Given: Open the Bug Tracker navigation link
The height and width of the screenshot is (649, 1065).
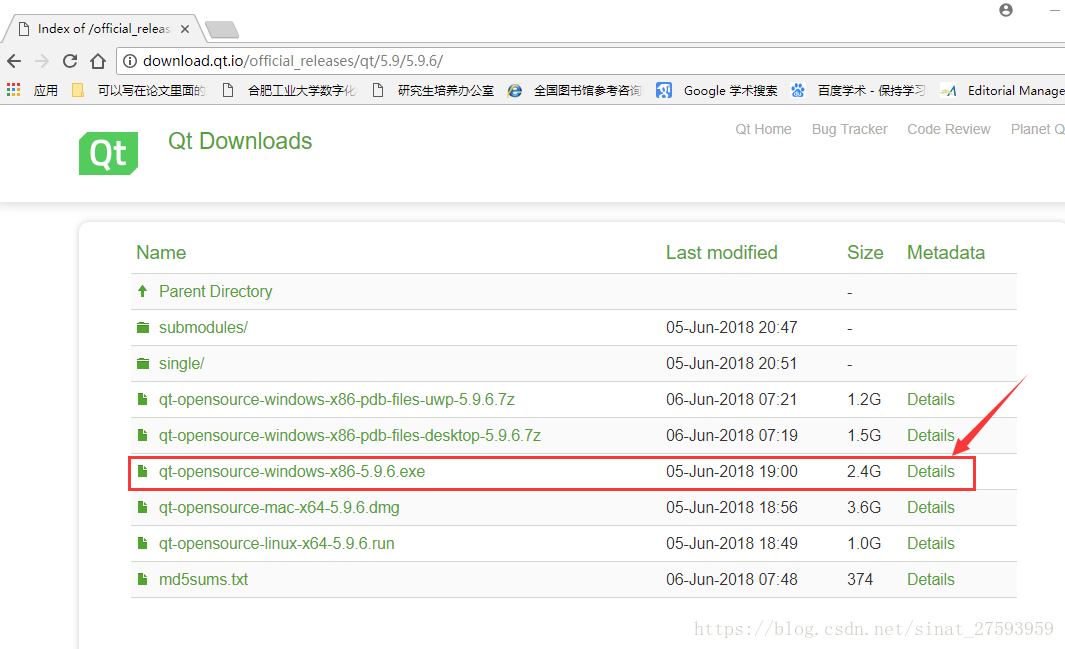Looking at the screenshot, I should pos(850,129).
